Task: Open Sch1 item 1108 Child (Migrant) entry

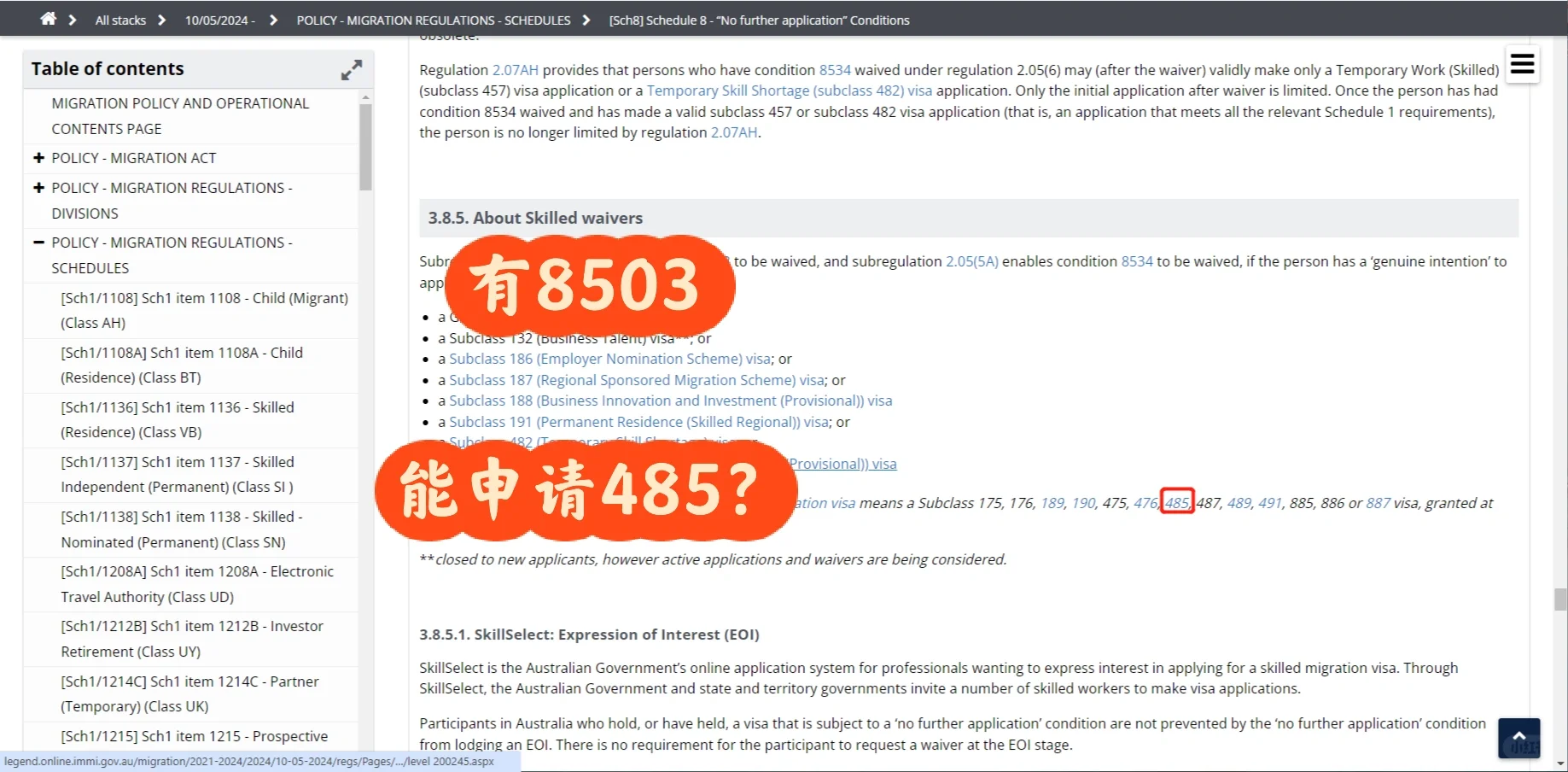Action: (204, 310)
